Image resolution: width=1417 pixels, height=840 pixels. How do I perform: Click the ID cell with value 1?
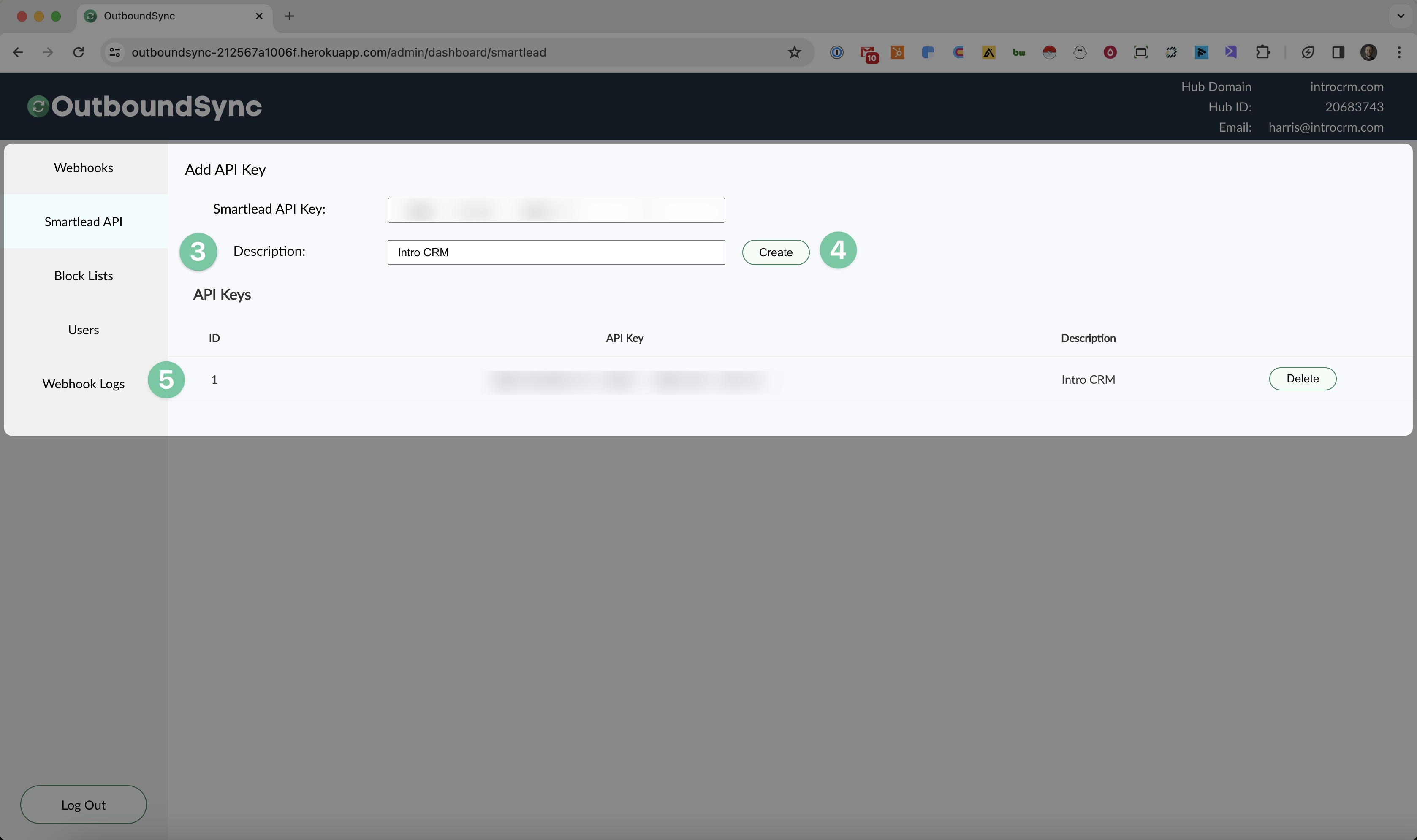(214, 379)
